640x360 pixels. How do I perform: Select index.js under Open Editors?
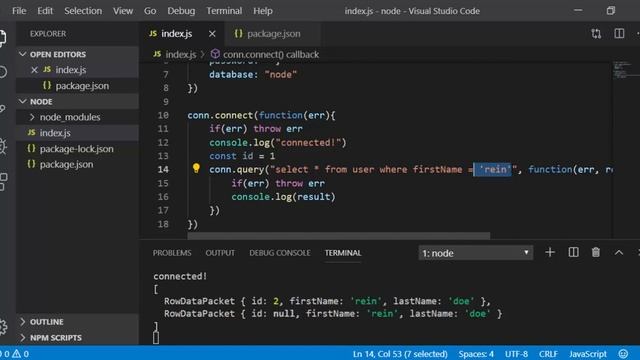click(78, 70)
